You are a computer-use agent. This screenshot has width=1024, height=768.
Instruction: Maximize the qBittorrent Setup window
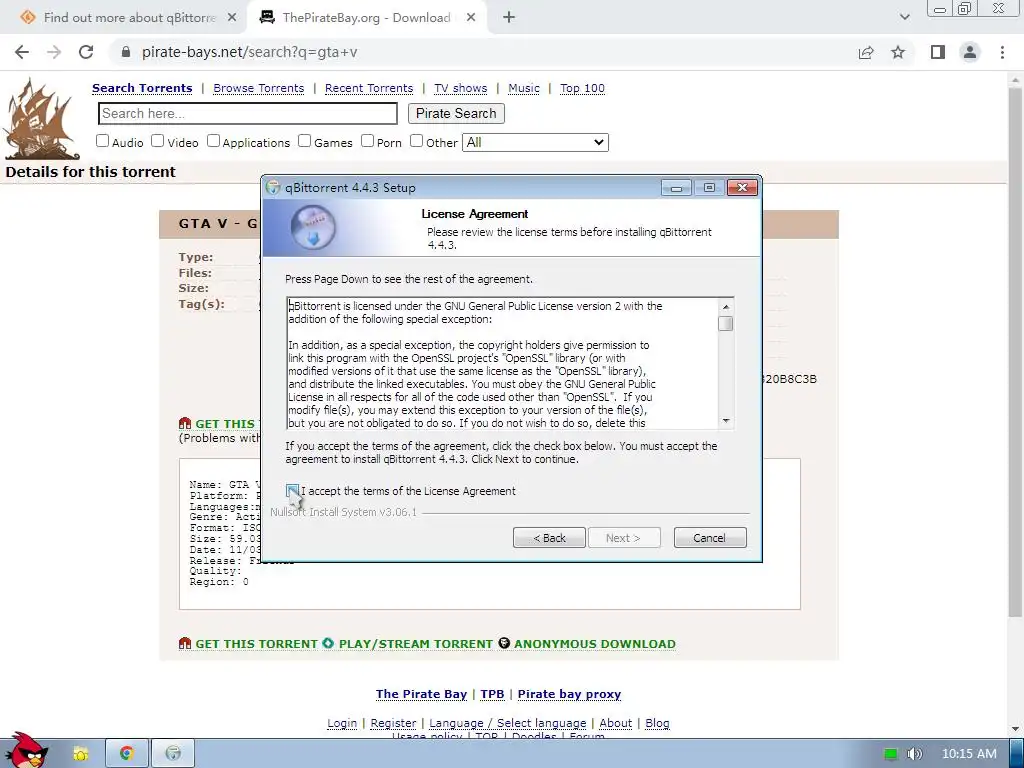pos(709,188)
